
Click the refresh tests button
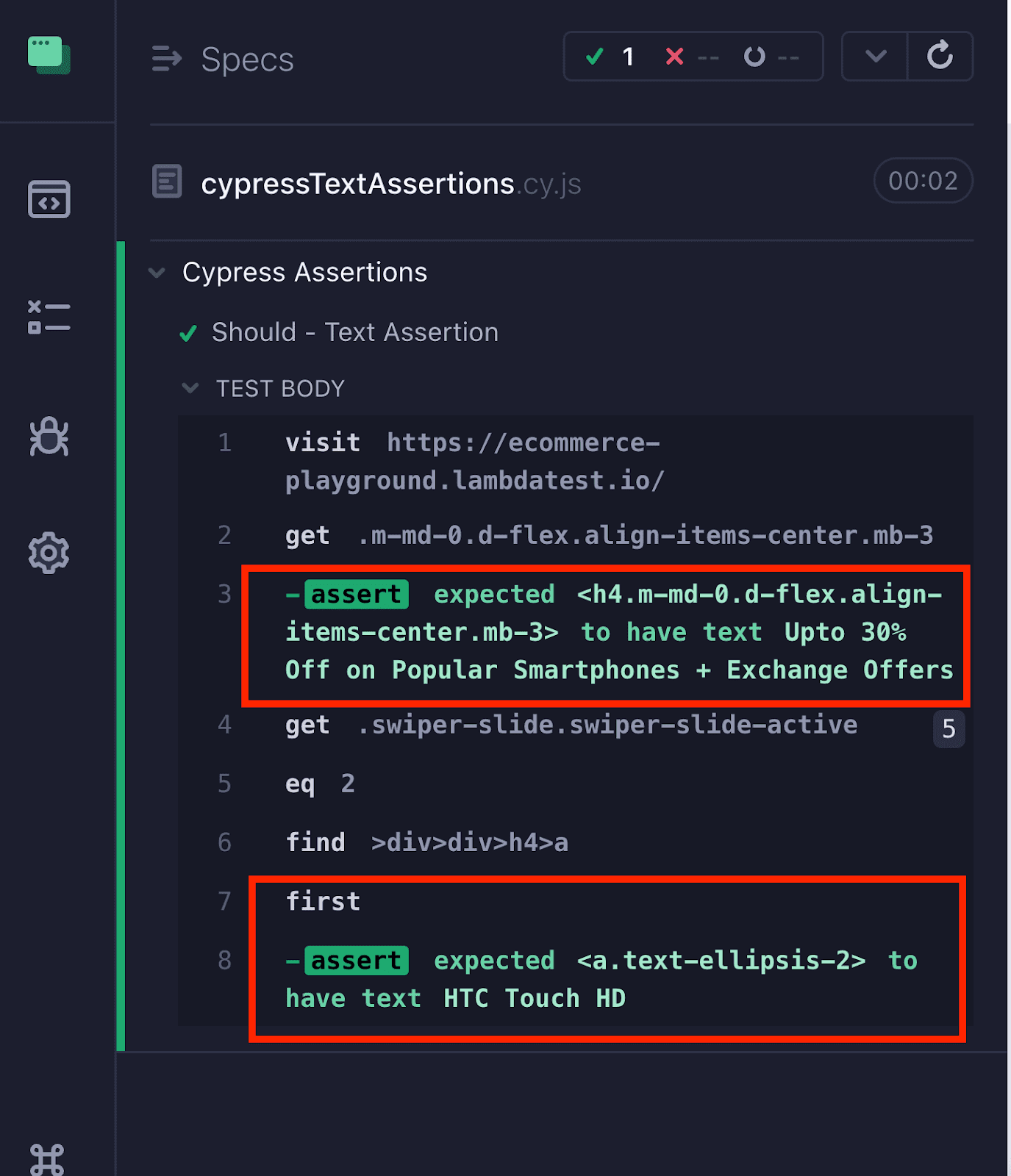pos(941,57)
